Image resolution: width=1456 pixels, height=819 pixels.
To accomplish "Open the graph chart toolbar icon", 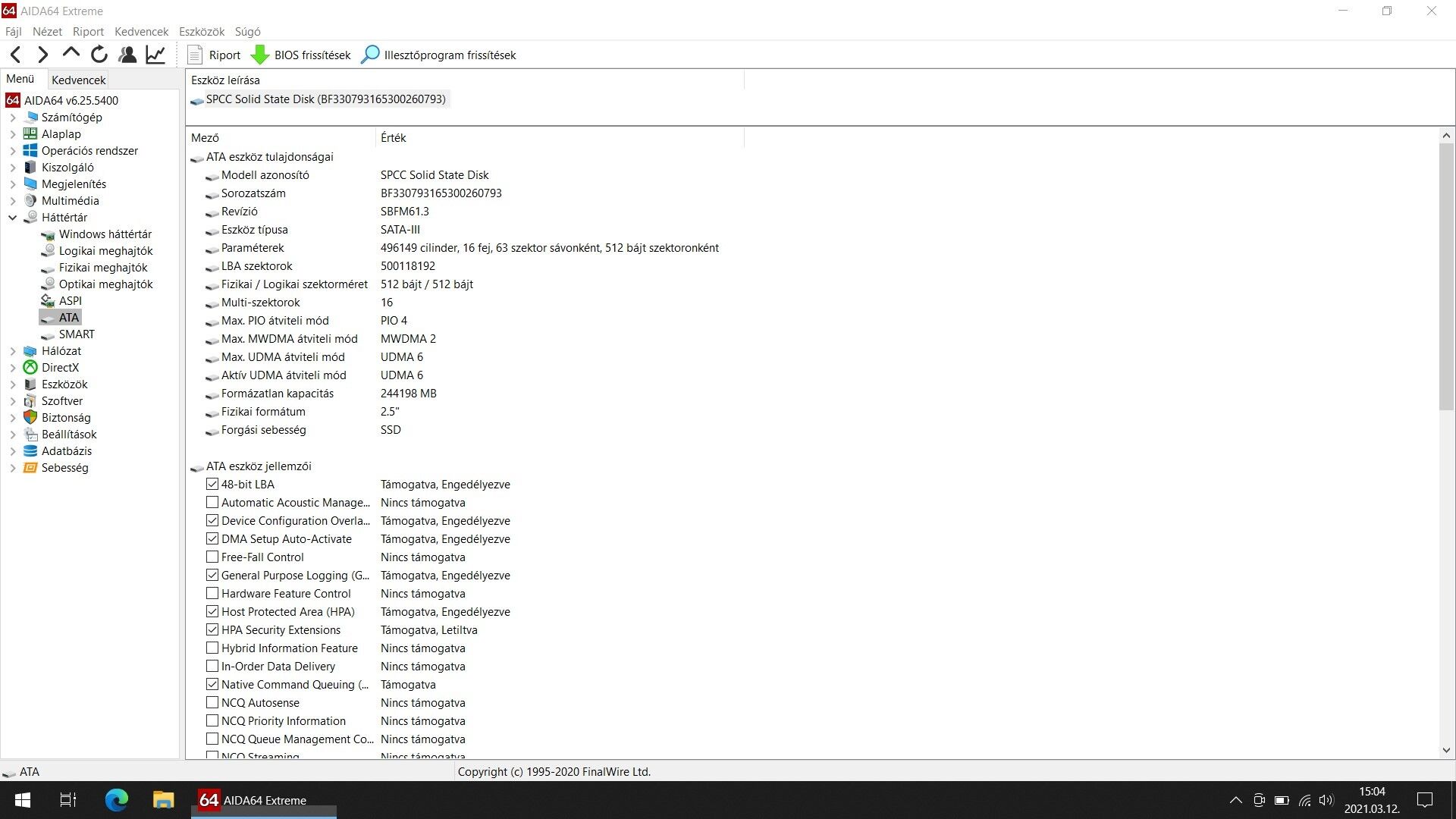I will coord(155,55).
